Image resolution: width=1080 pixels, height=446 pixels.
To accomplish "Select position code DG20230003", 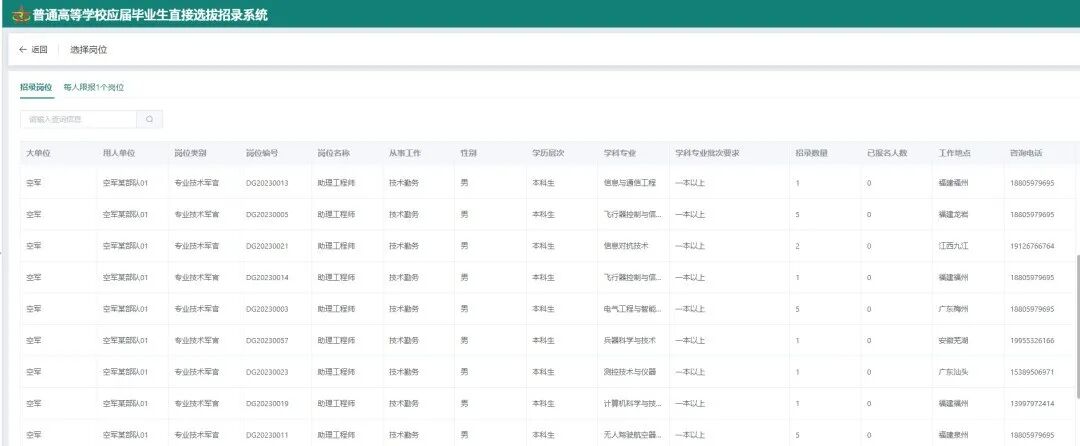I will click(267, 309).
